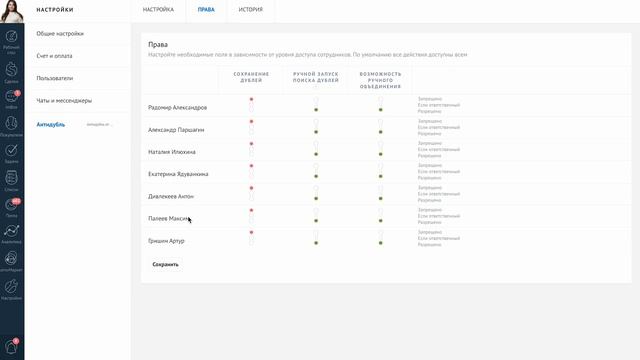Select red Запрещено radio for Радомир Александров duplicate saving

coord(251,99)
